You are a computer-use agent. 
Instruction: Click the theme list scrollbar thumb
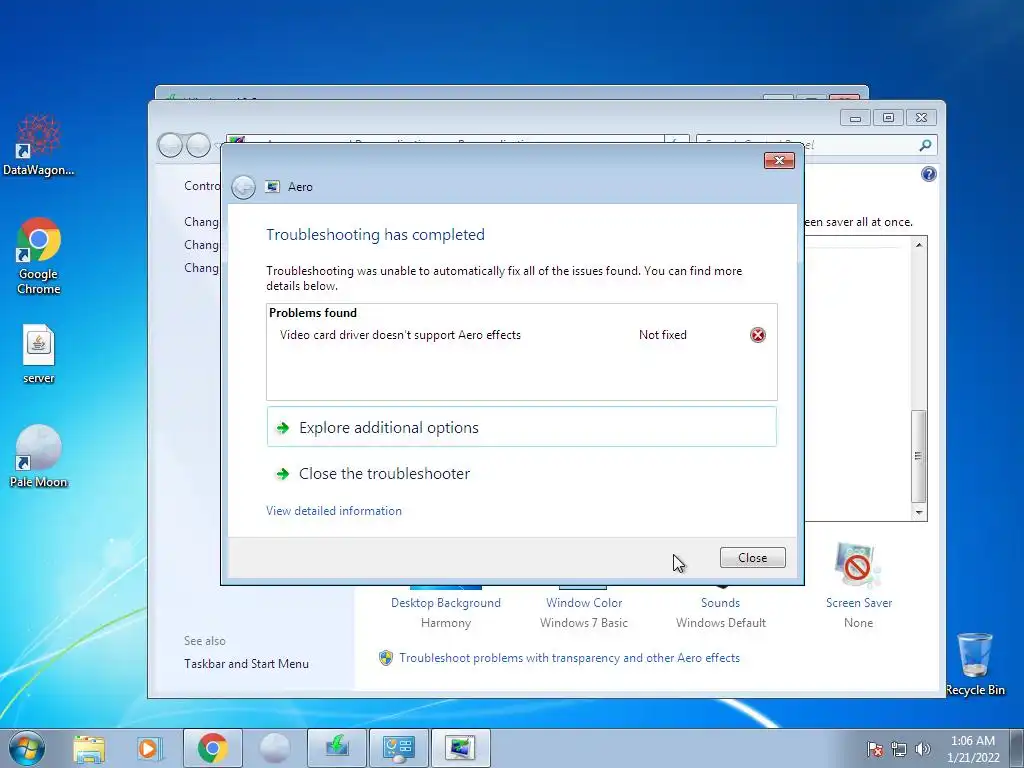(919, 456)
